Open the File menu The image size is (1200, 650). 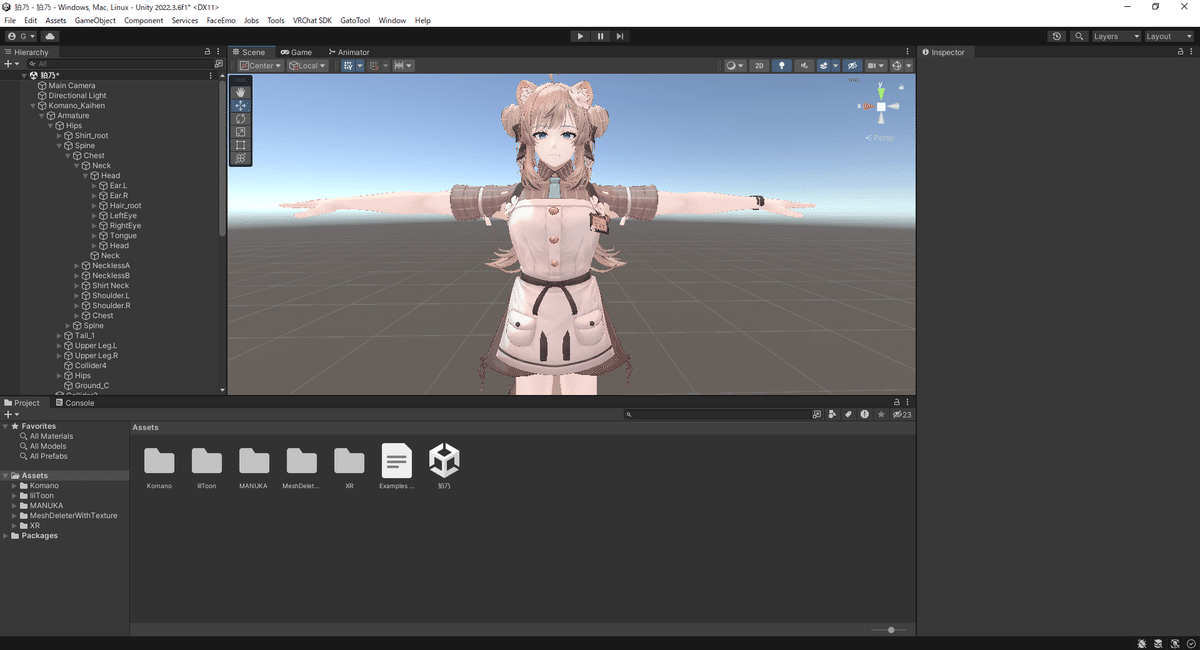click(x=10, y=20)
